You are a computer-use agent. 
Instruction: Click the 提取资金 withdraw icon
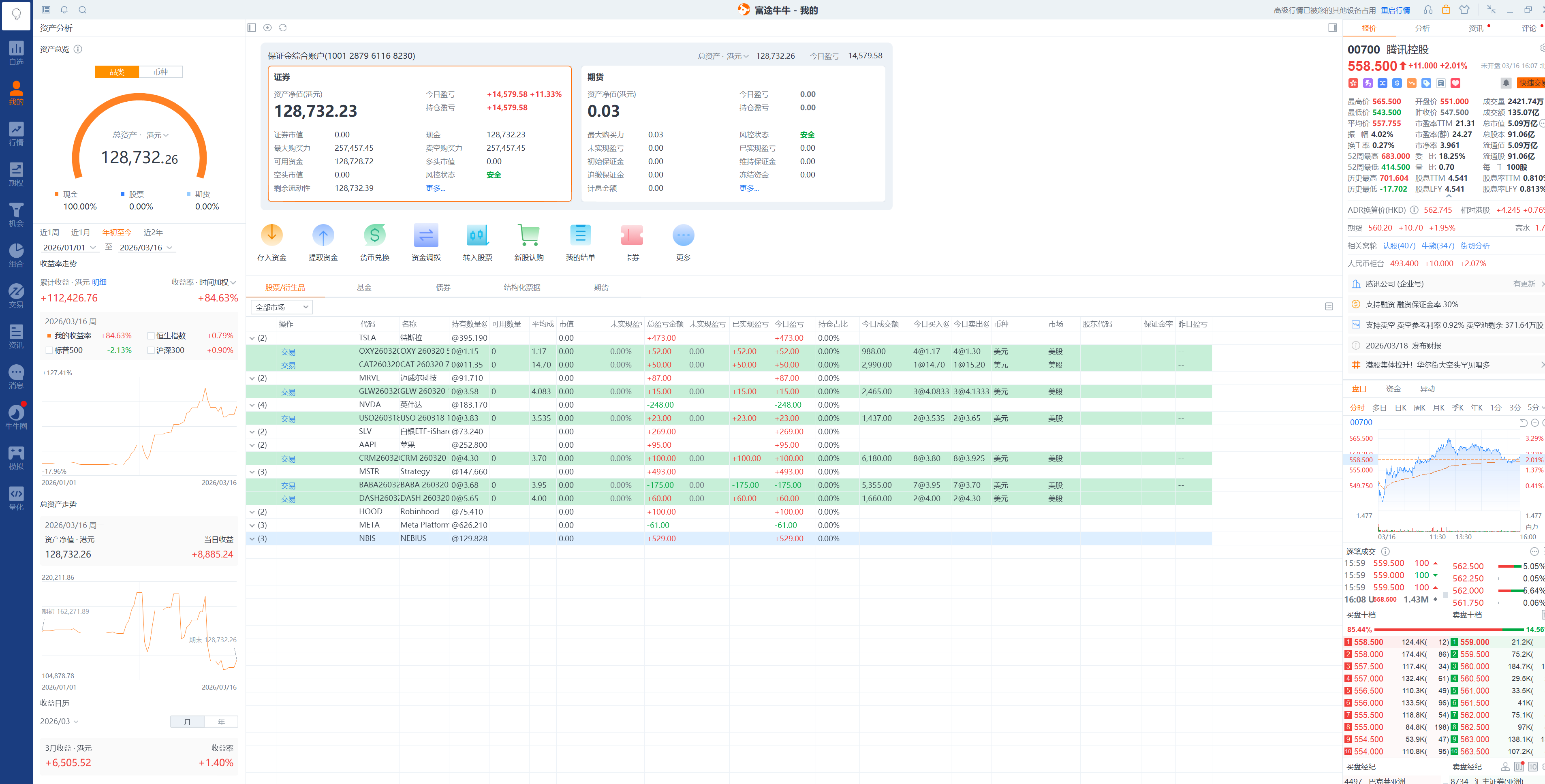323,235
